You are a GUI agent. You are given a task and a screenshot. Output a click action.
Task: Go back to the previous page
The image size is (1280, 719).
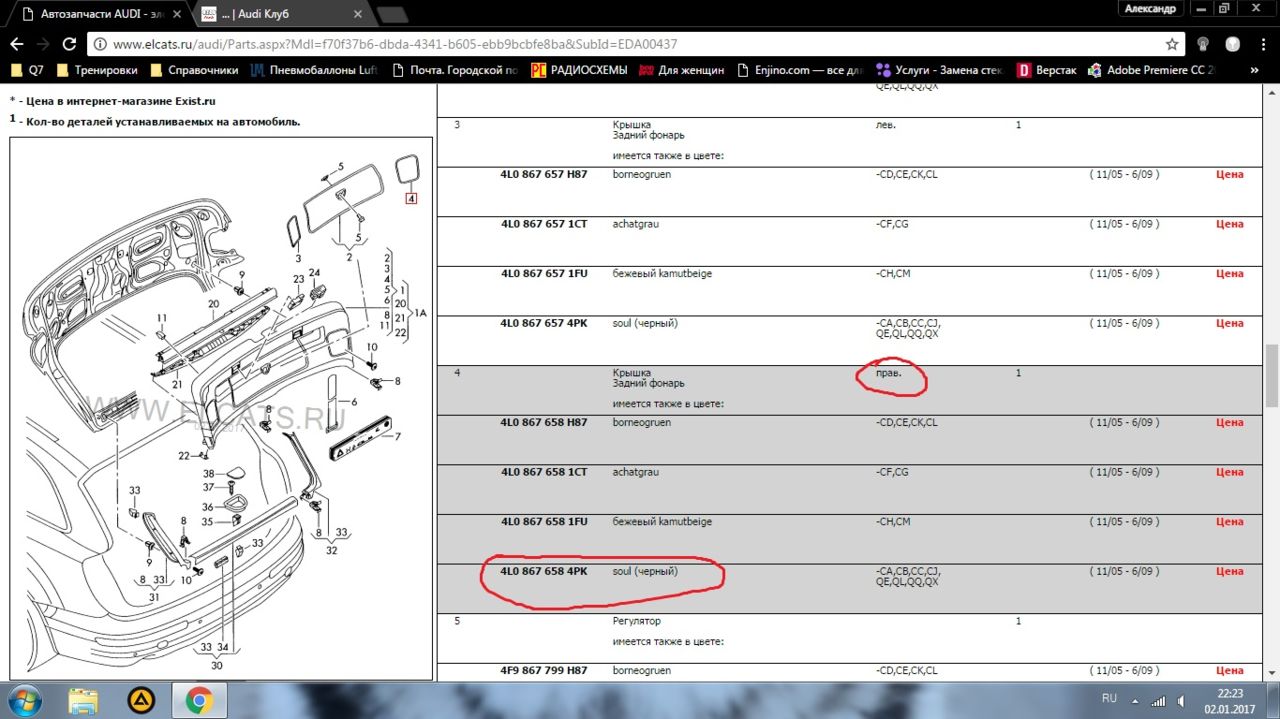(15, 44)
